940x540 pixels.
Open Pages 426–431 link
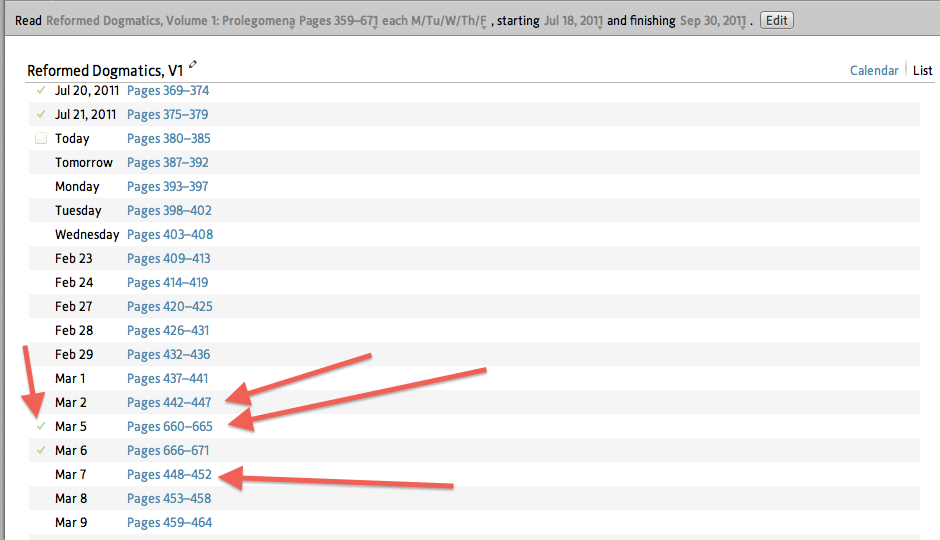168,330
